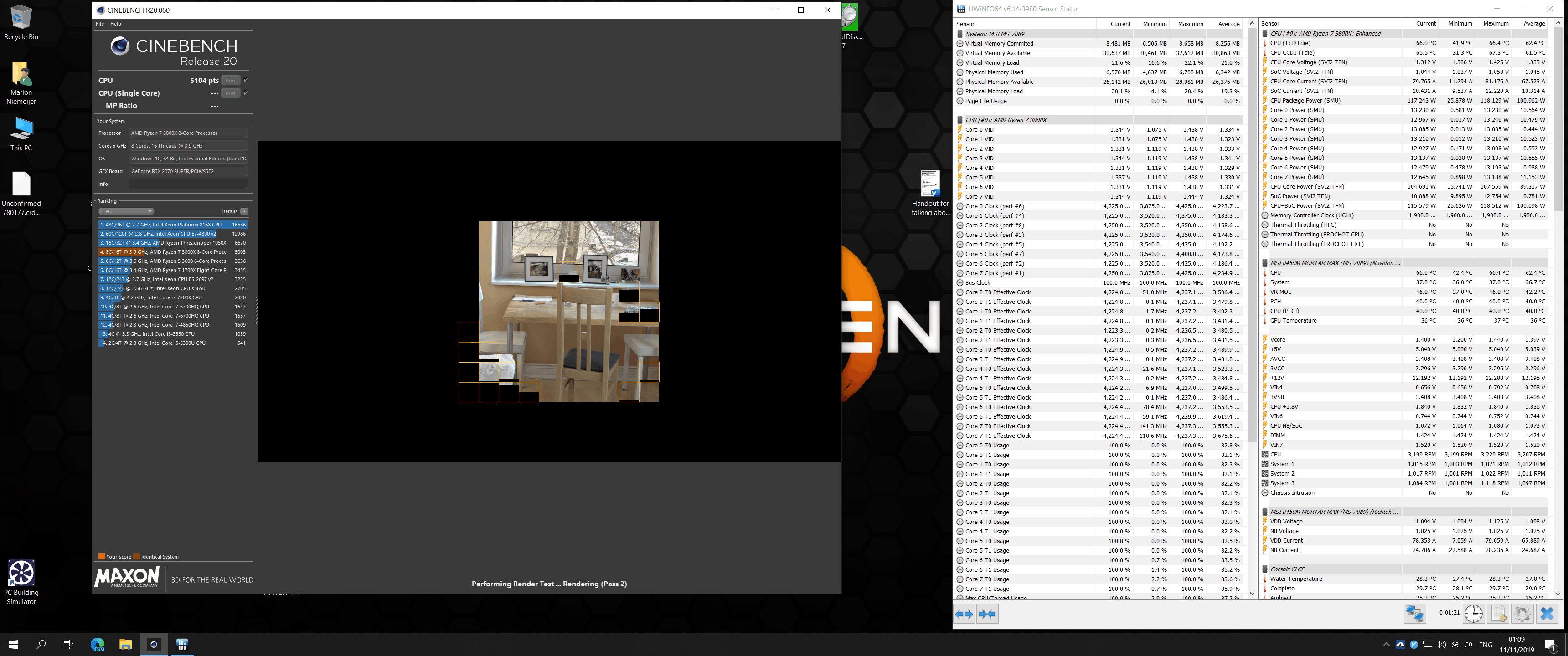Show hidden system tray icons chevron
The image size is (1568, 656).
1386,645
